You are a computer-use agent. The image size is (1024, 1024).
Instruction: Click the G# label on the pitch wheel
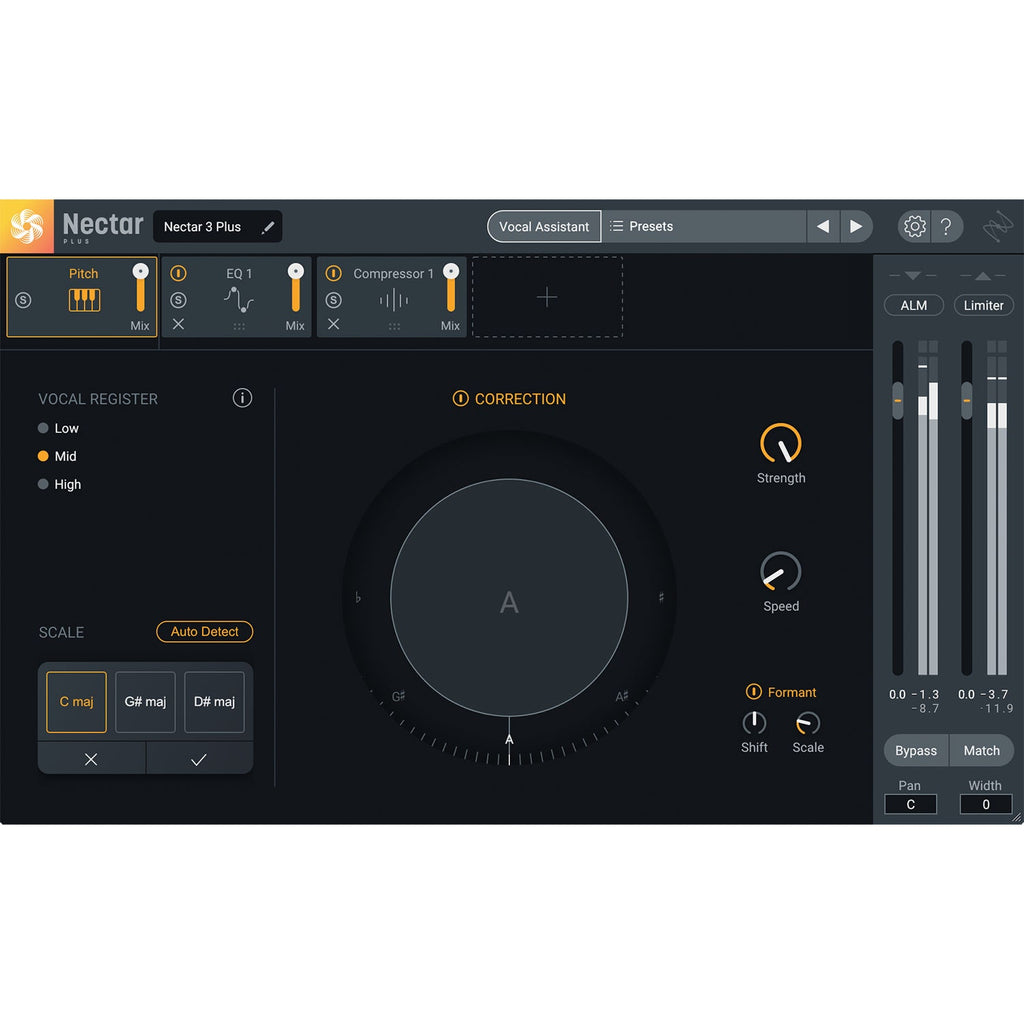398,697
